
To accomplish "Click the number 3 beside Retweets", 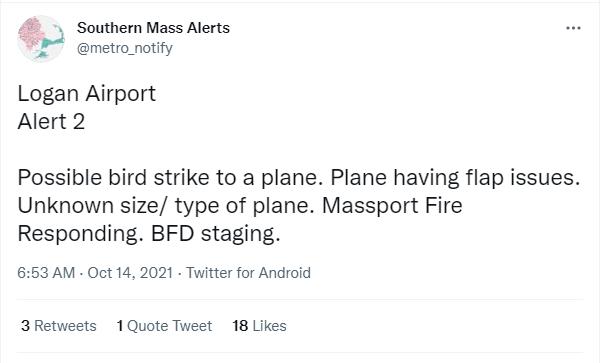I will [x=25, y=326].
